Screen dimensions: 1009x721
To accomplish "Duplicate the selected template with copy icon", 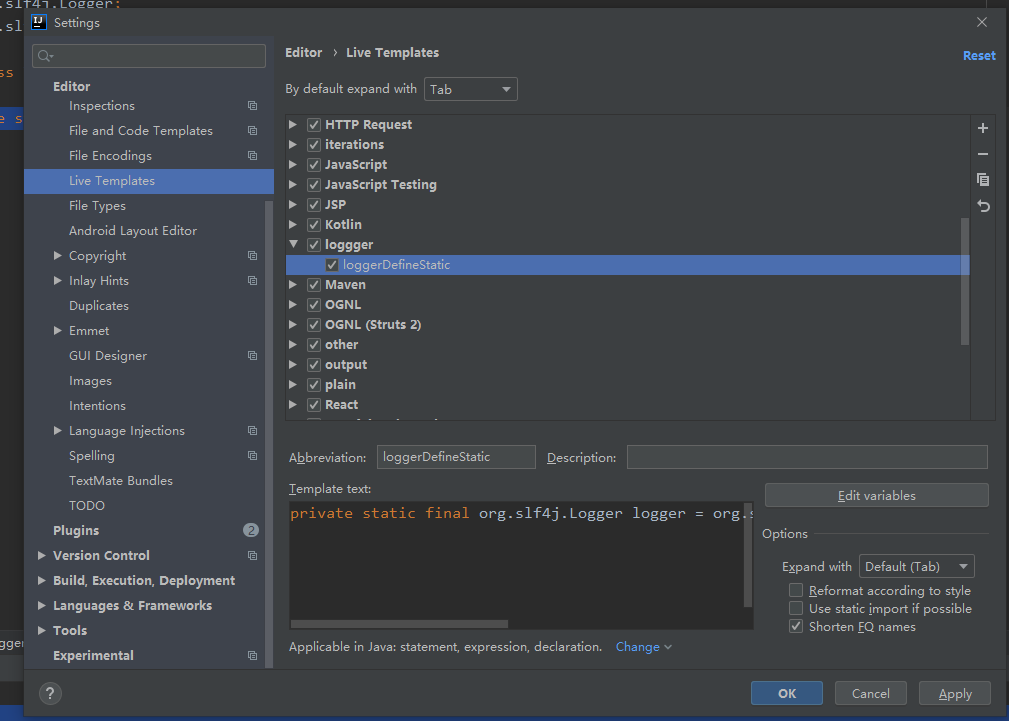I will pos(983,180).
